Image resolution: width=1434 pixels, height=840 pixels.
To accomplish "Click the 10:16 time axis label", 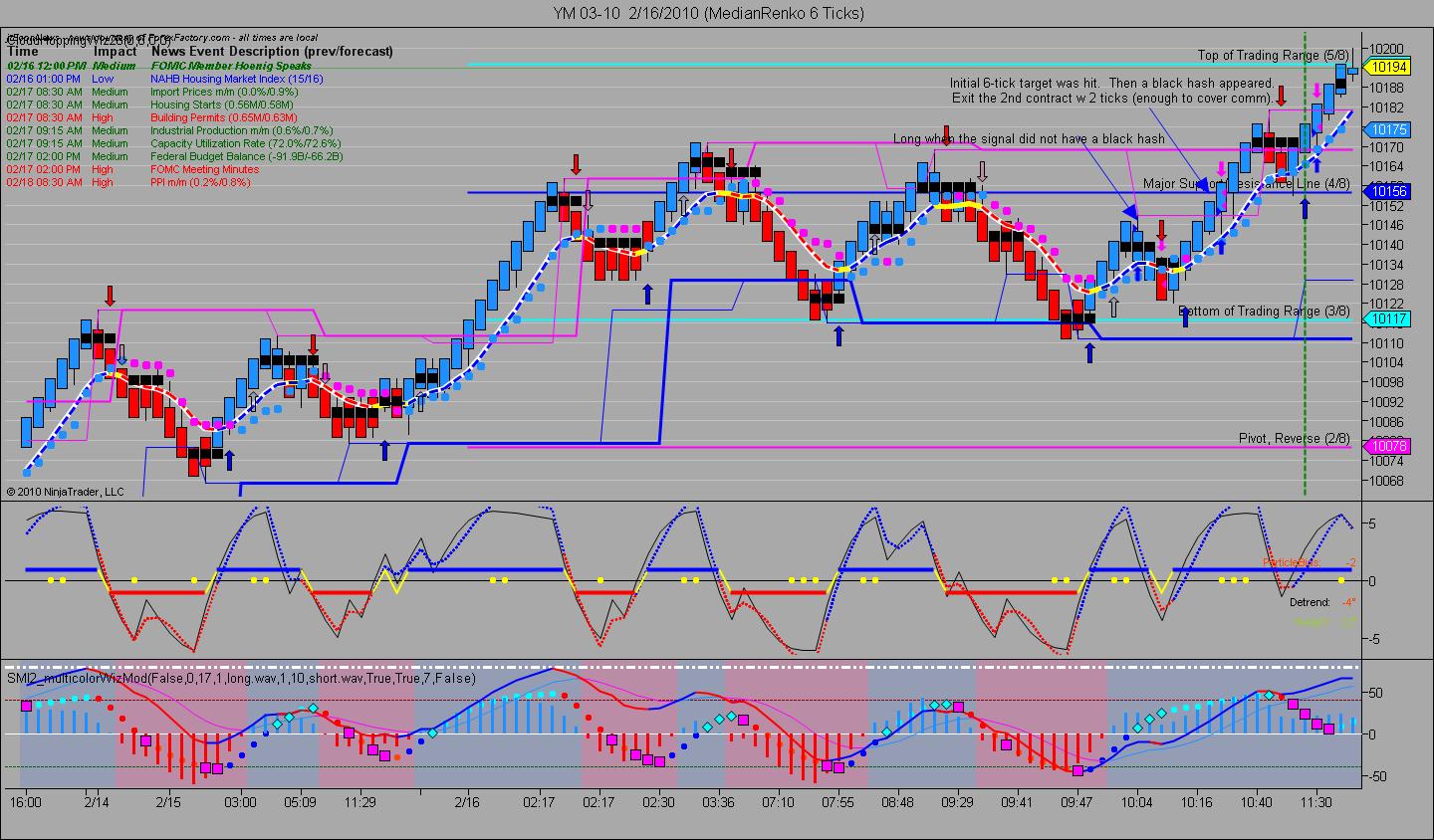I will (x=1196, y=802).
